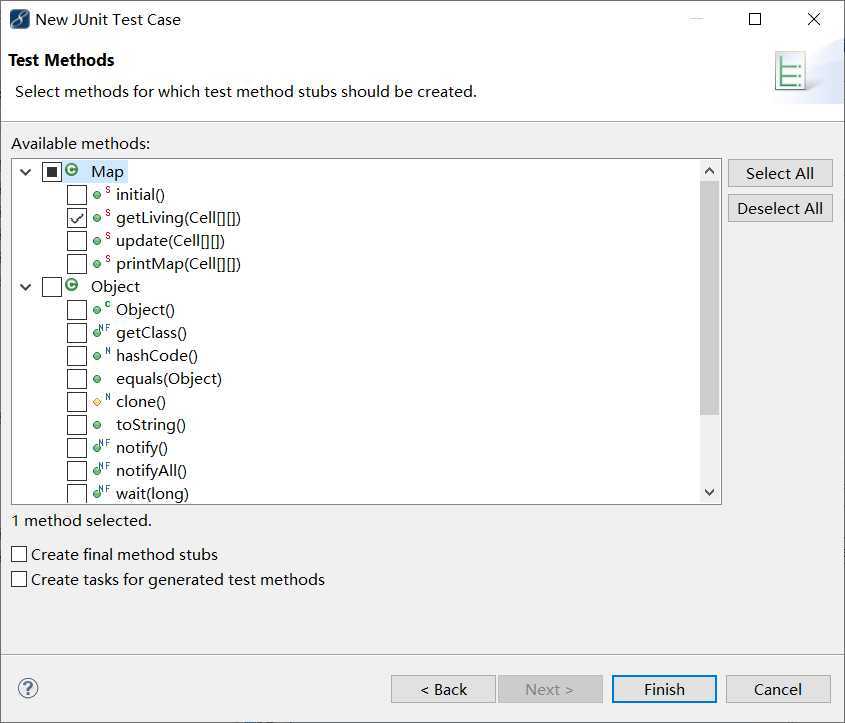Click the getClass() native final icon
This screenshot has width=845, height=723.
point(101,331)
